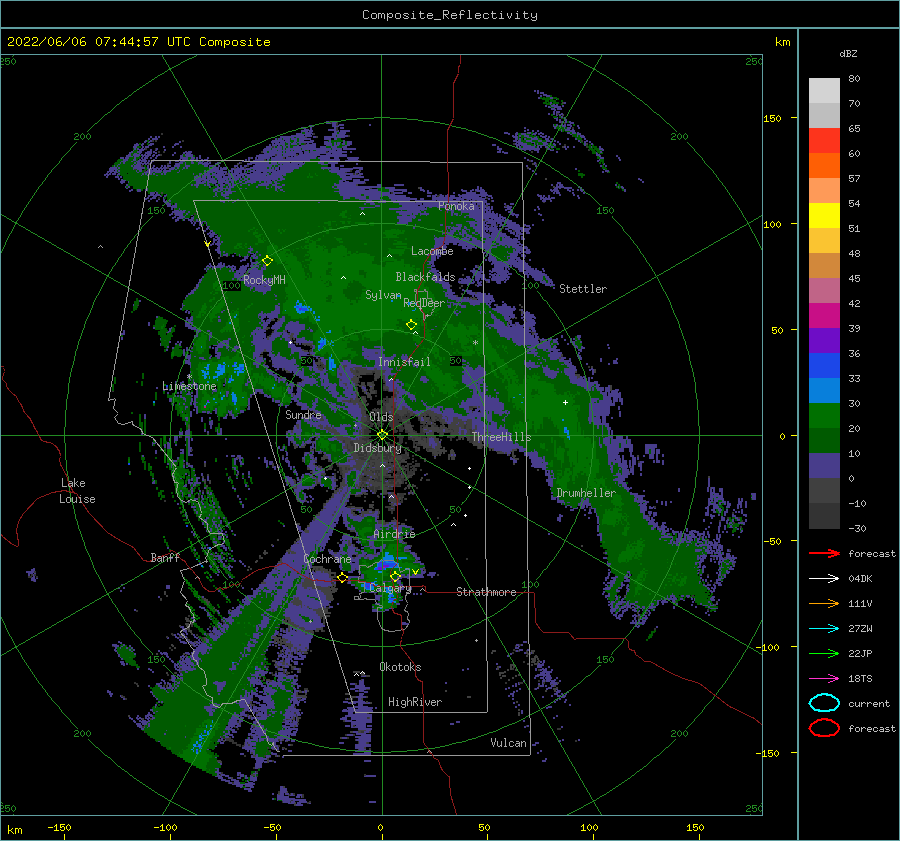The width and height of the screenshot is (900, 841).
Task: Click the yellow diamond marker near Cochrane
Action: (343, 578)
